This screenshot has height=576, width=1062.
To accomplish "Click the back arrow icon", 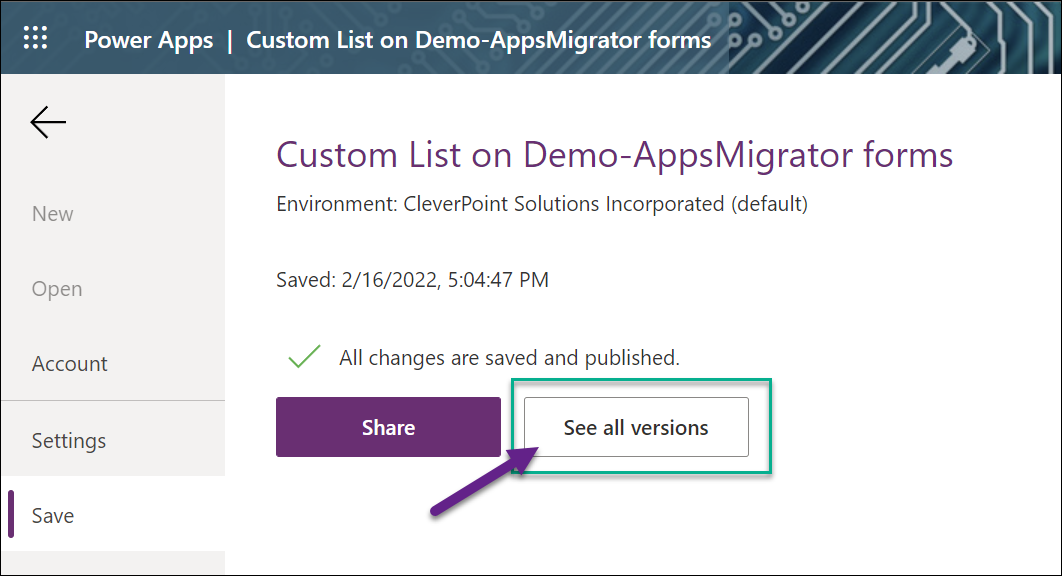I will 48,123.
